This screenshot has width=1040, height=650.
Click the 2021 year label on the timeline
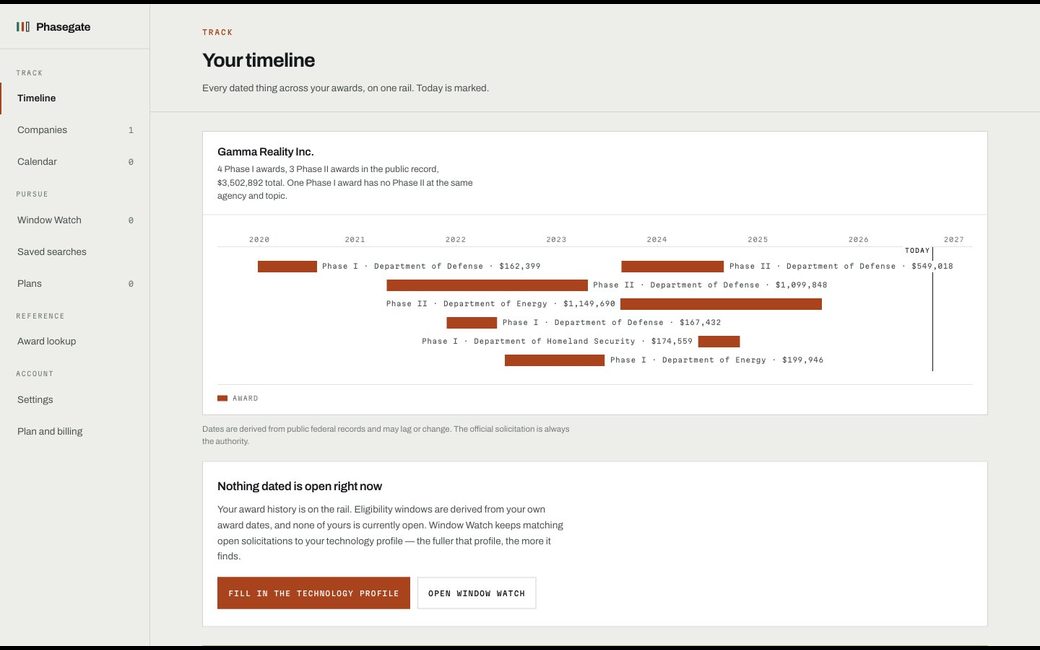click(355, 239)
